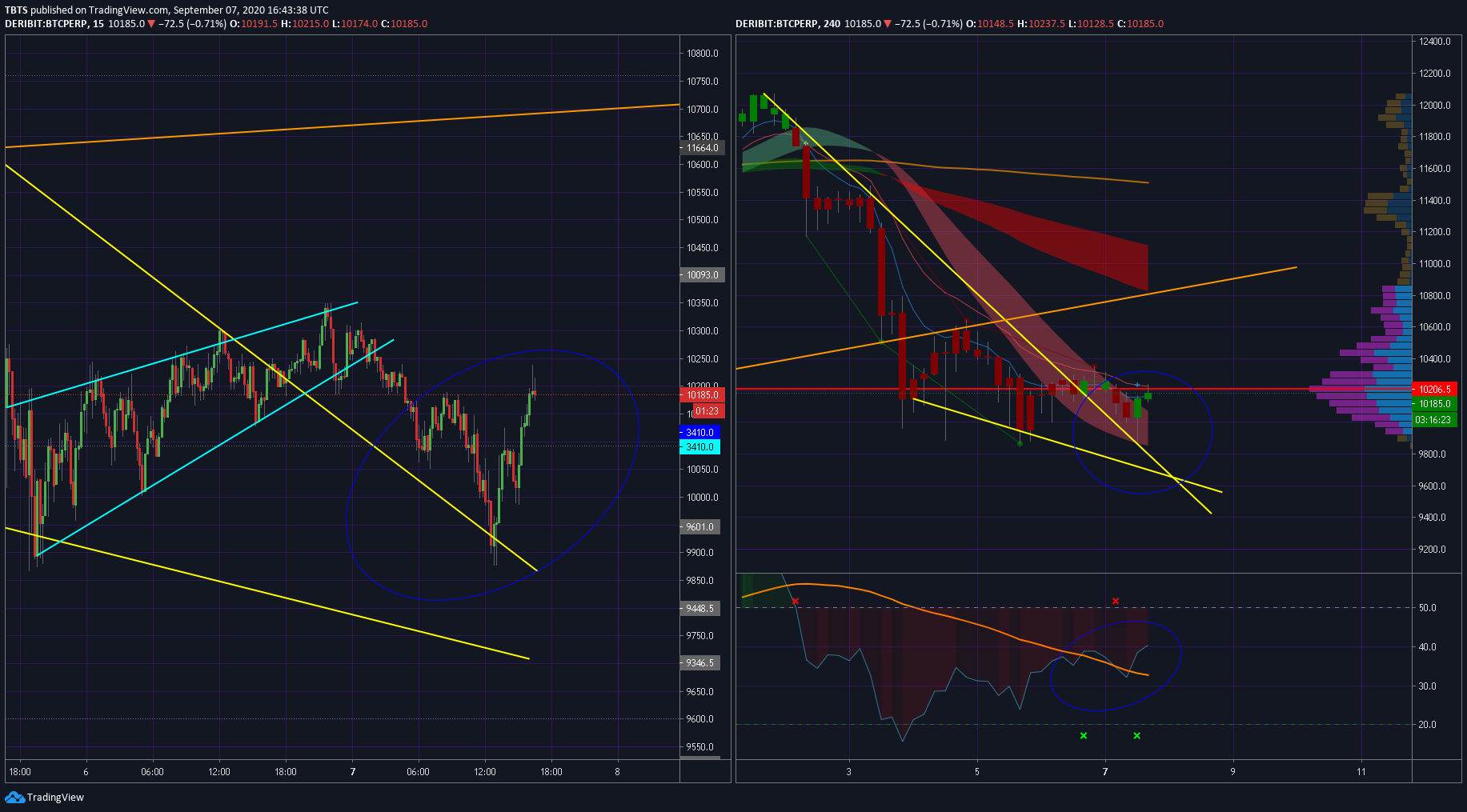Click the 10800.0 tick on the left chart's price axis
This screenshot has height=812, width=1467.
[703, 54]
